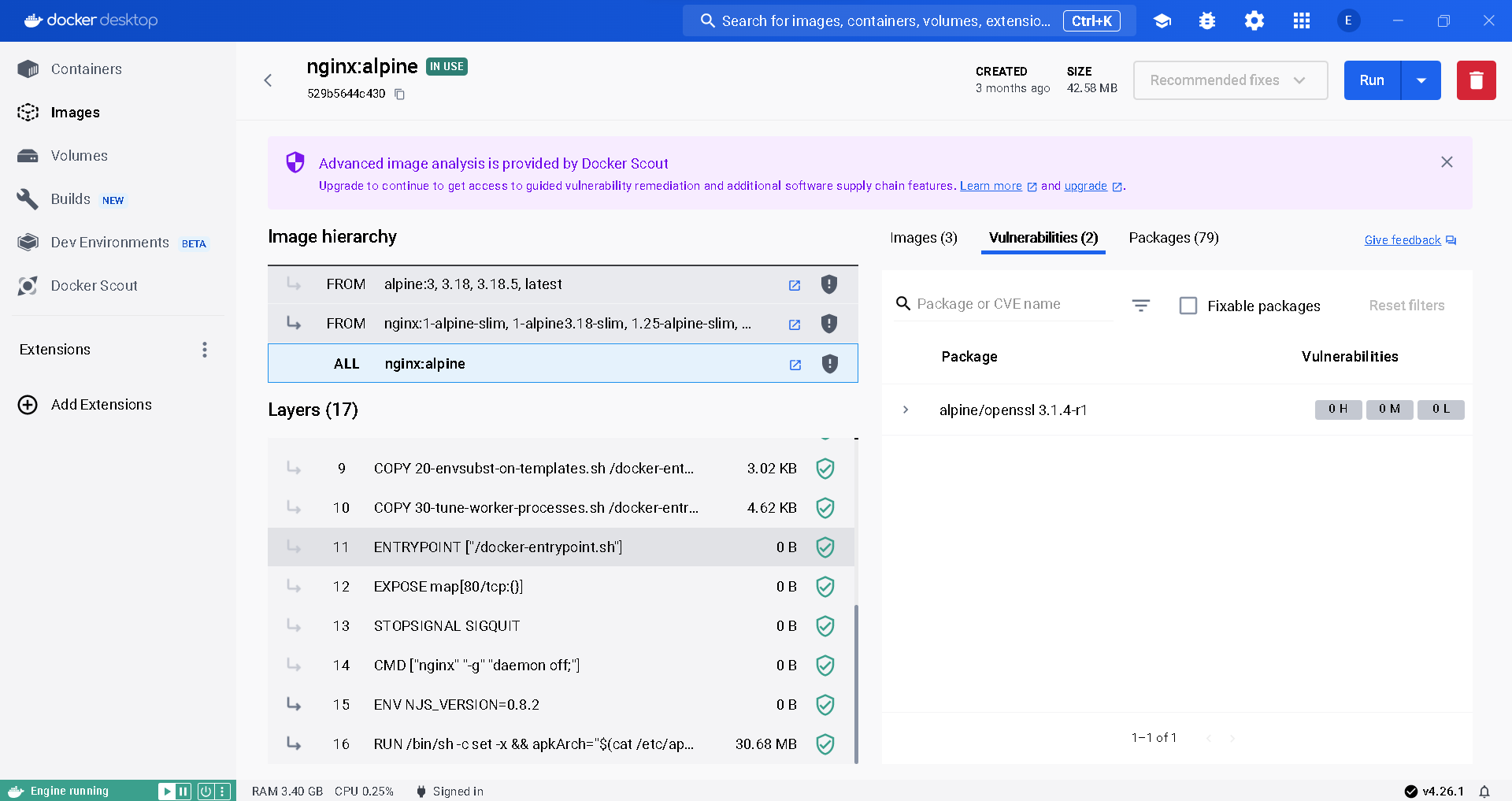This screenshot has width=1512, height=801.
Task: Enable the Fixable packages checkbox
Action: pyautogui.click(x=1188, y=306)
